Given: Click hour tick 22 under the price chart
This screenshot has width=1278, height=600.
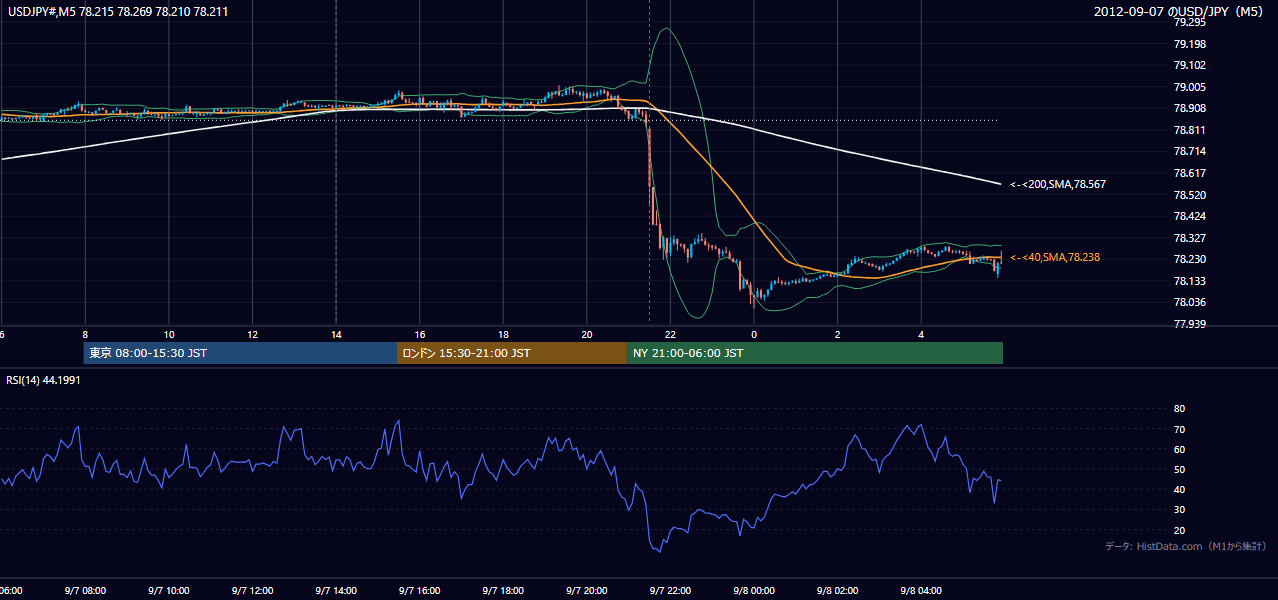Looking at the screenshot, I should coord(670,334).
